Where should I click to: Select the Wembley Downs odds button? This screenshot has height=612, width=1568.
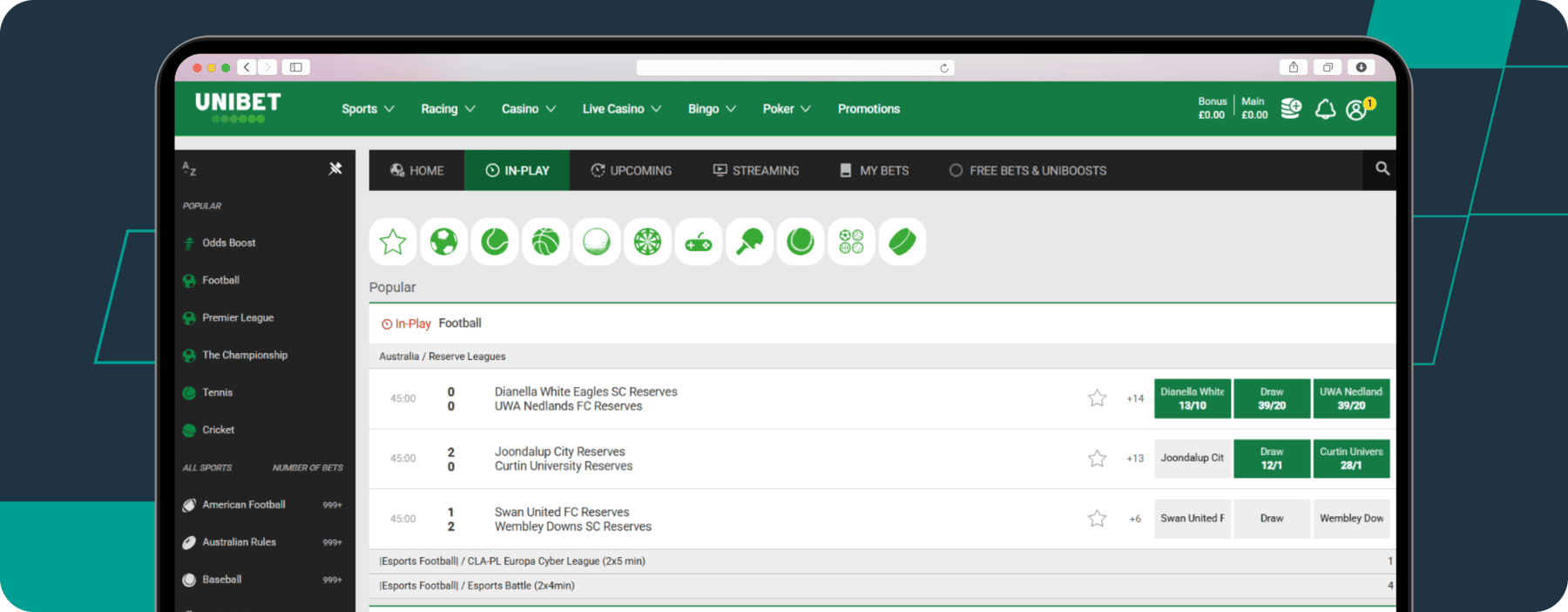1351,519
